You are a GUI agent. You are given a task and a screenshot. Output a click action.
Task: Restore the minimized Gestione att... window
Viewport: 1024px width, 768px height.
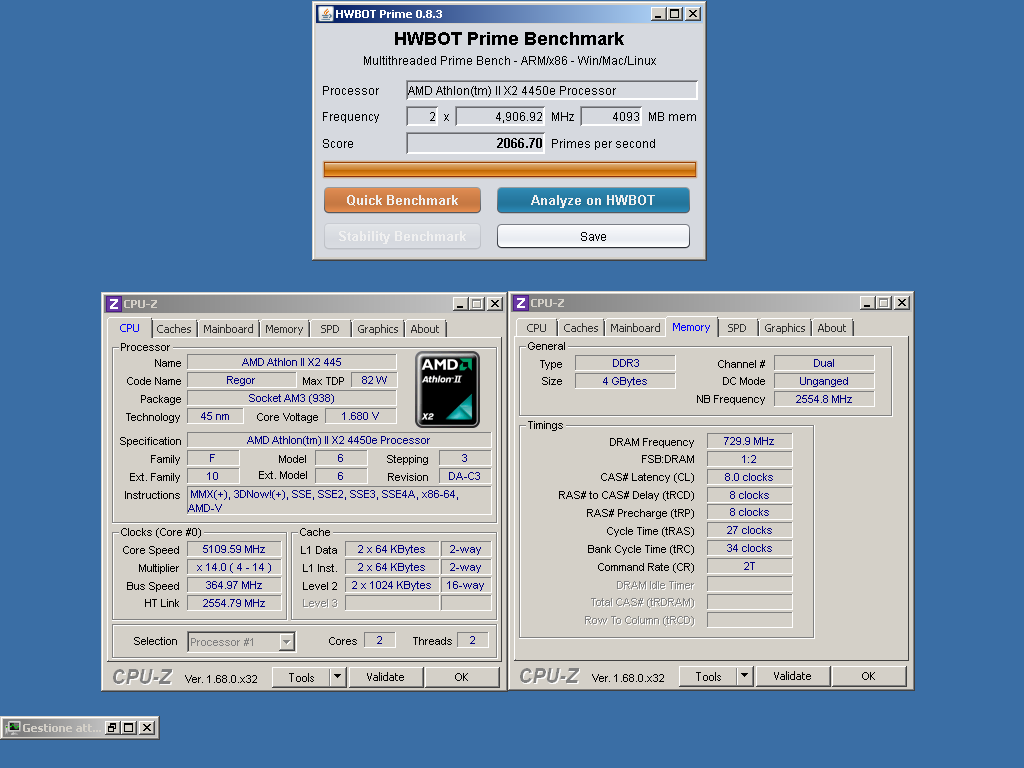click(x=112, y=728)
